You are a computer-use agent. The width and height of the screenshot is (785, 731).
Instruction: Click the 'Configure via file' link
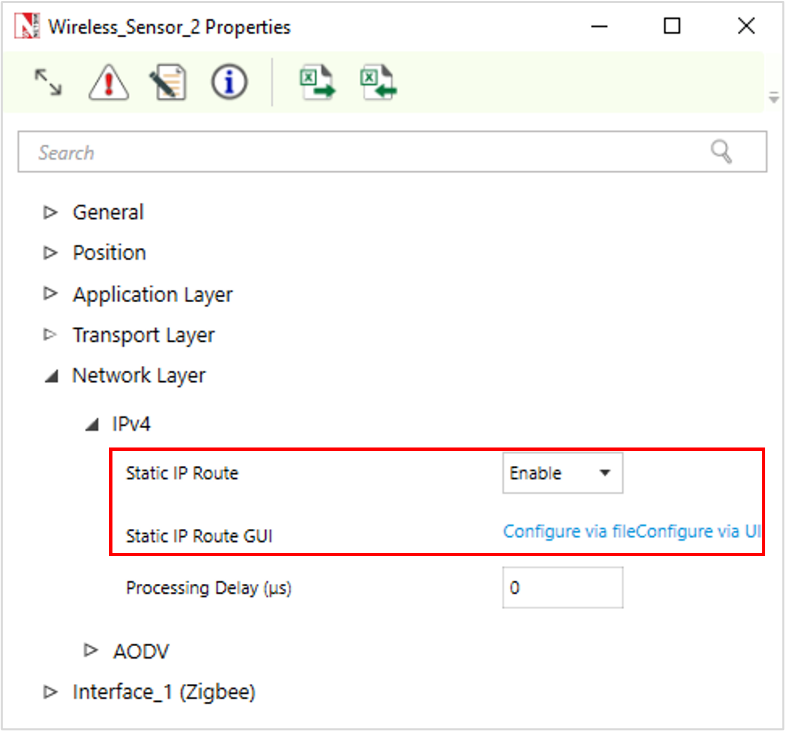pos(556,531)
